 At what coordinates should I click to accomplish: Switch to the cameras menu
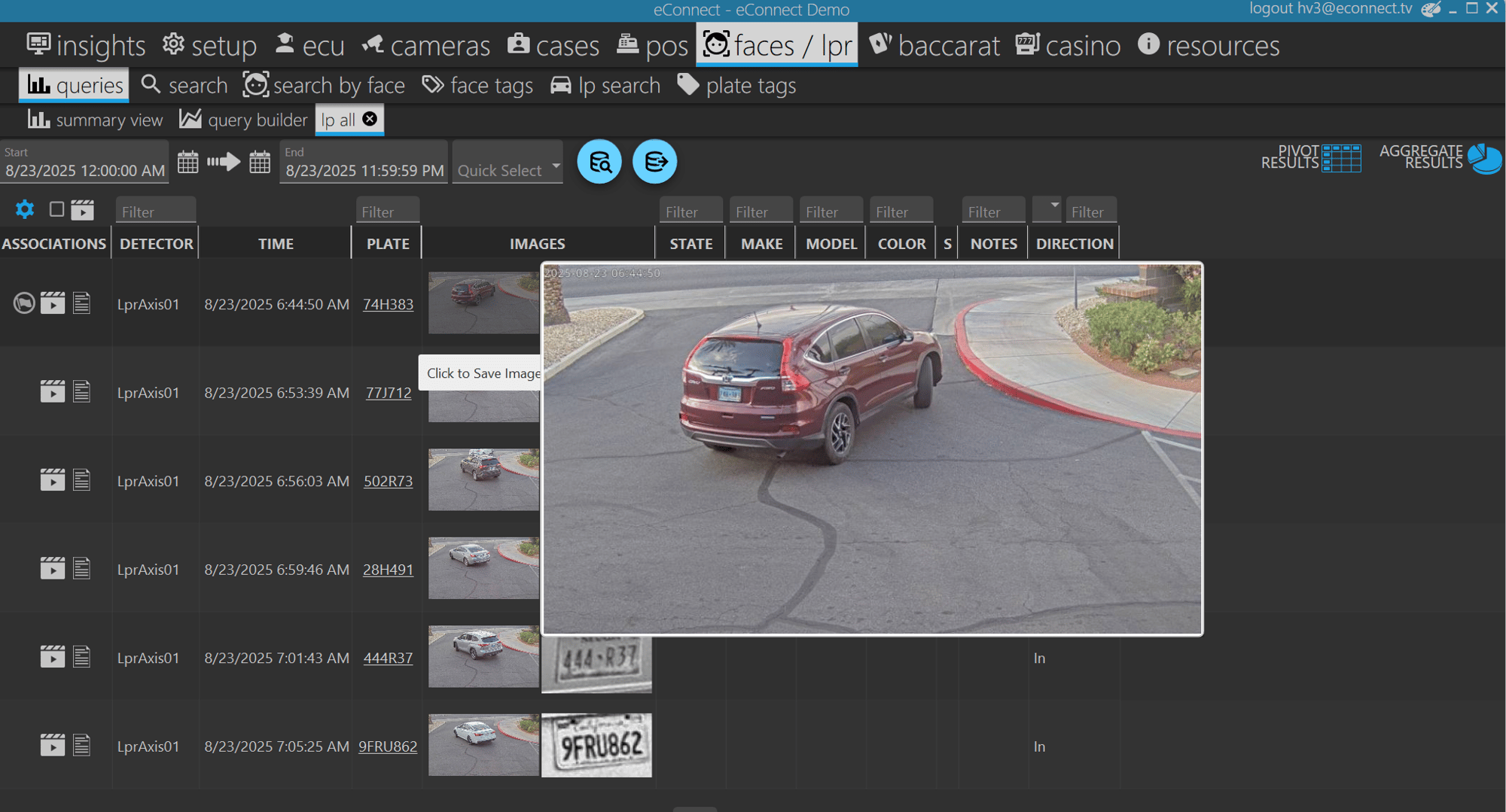tap(426, 46)
